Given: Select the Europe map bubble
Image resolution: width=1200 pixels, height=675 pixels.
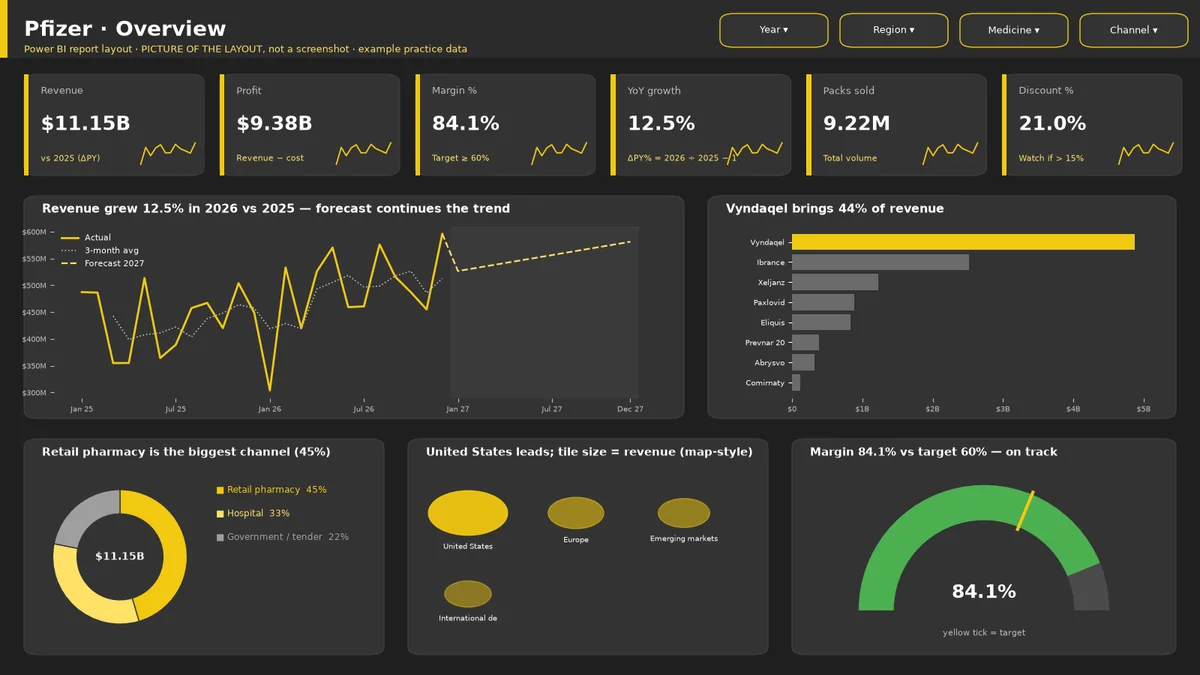Looking at the screenshot, I should (576, 513).
